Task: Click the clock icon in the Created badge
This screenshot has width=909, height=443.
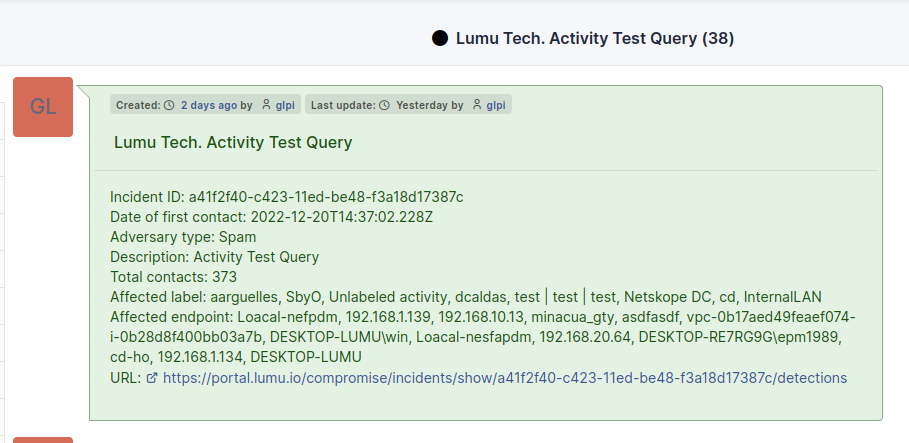Action: [169, 105]
